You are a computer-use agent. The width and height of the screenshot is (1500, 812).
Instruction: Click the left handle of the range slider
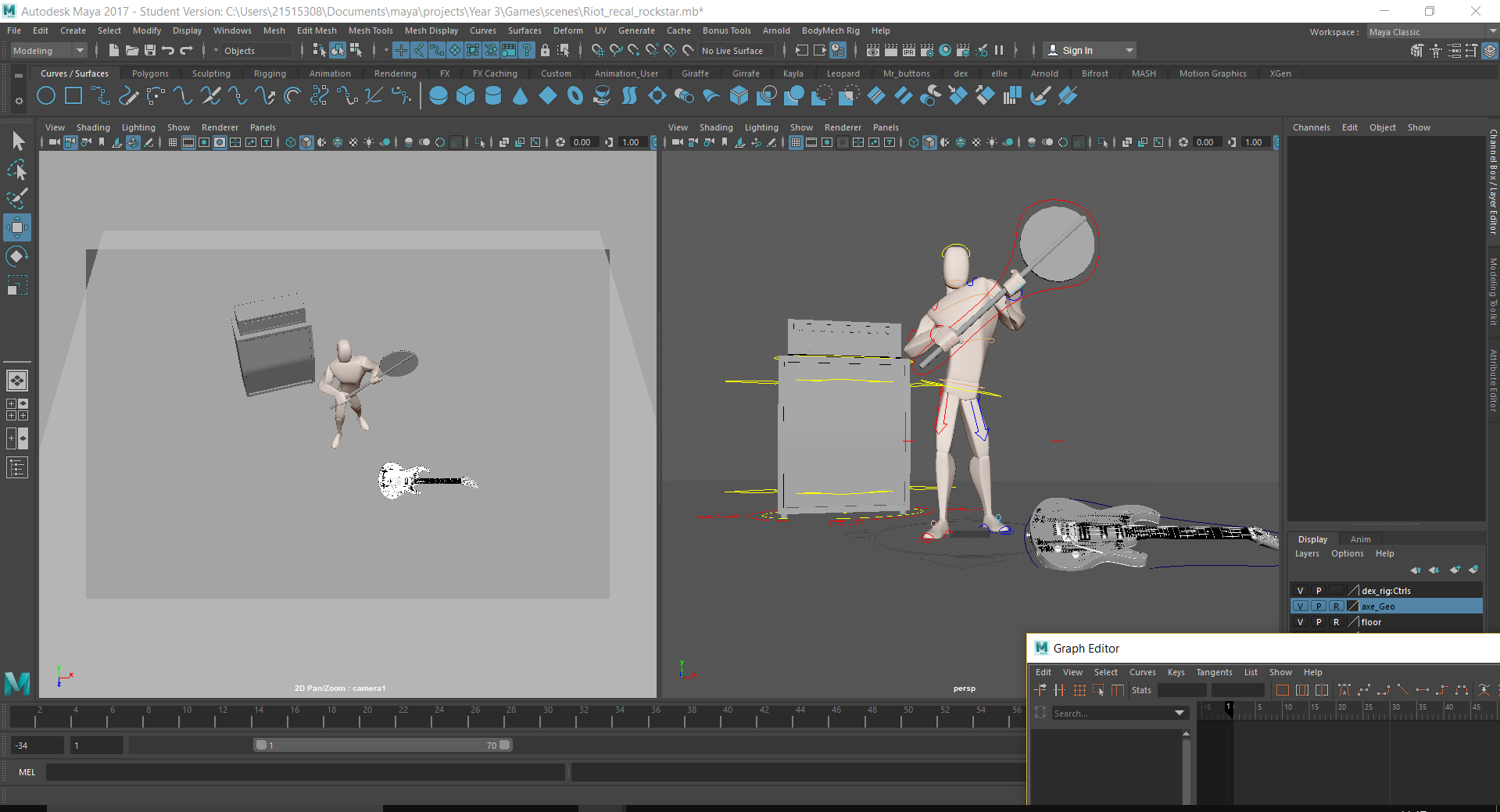coord(261,745)
